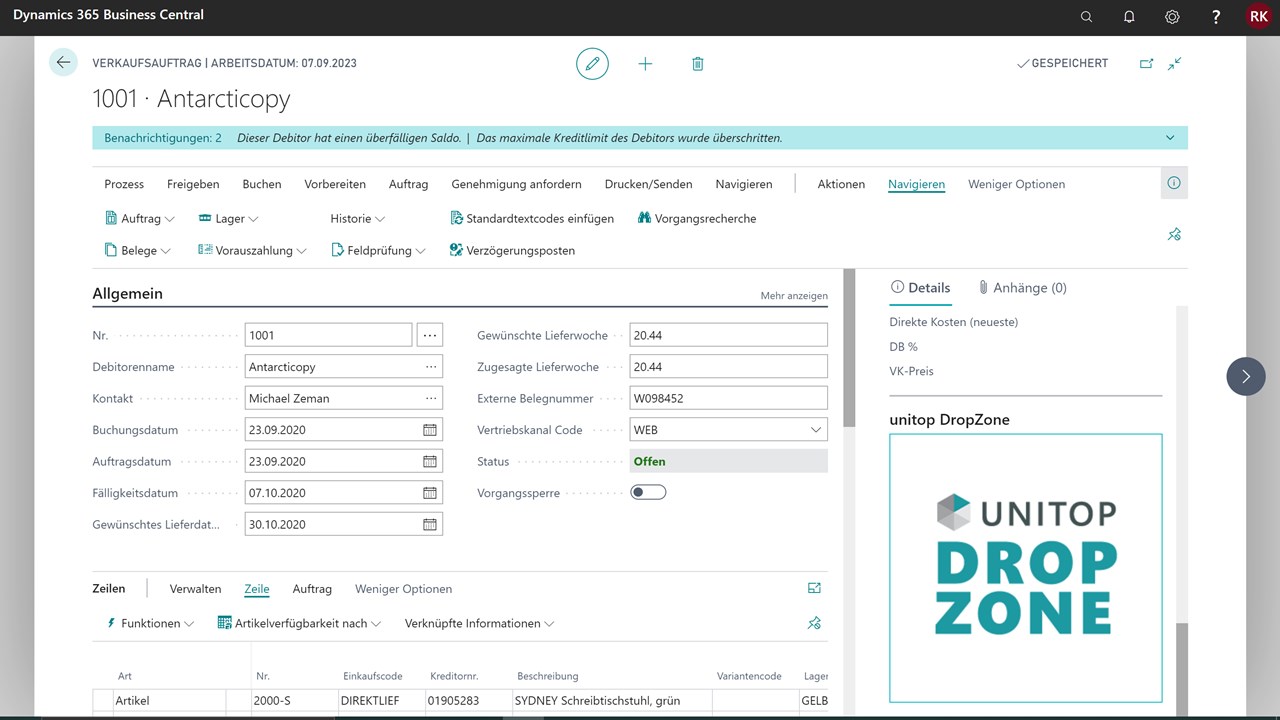Open Verwalten in Zeilen section

point(195,589)
